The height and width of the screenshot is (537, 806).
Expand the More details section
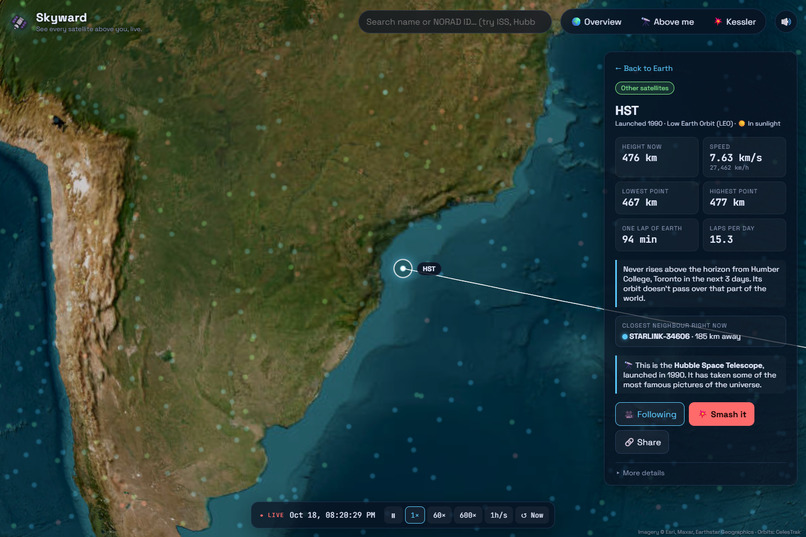[x=640, y=473]
